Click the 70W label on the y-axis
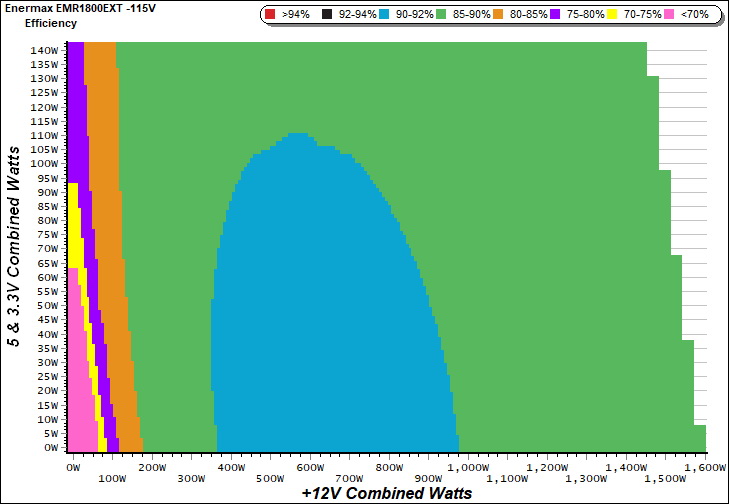 click(45, 248)
